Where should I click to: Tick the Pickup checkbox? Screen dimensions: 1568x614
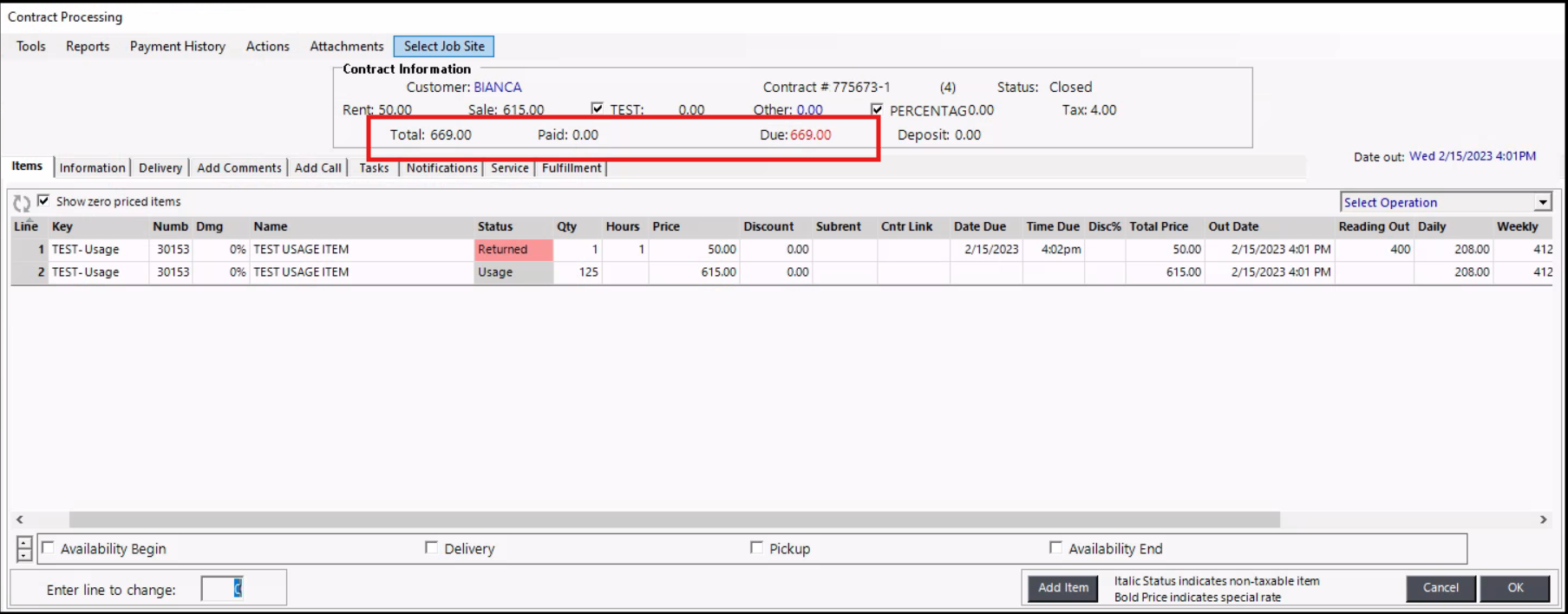pos(756,548)
